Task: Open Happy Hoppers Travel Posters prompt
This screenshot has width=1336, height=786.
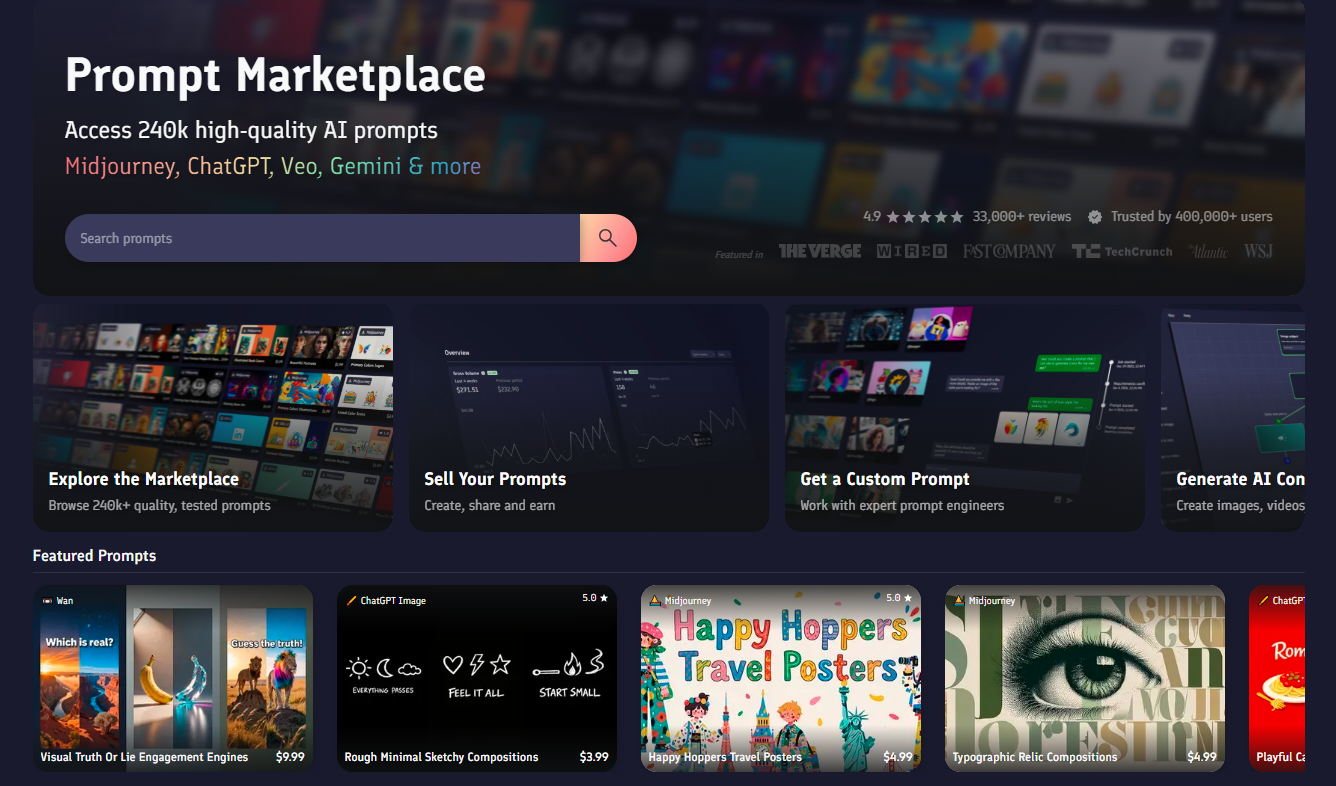Action: [x=781, y=678]
